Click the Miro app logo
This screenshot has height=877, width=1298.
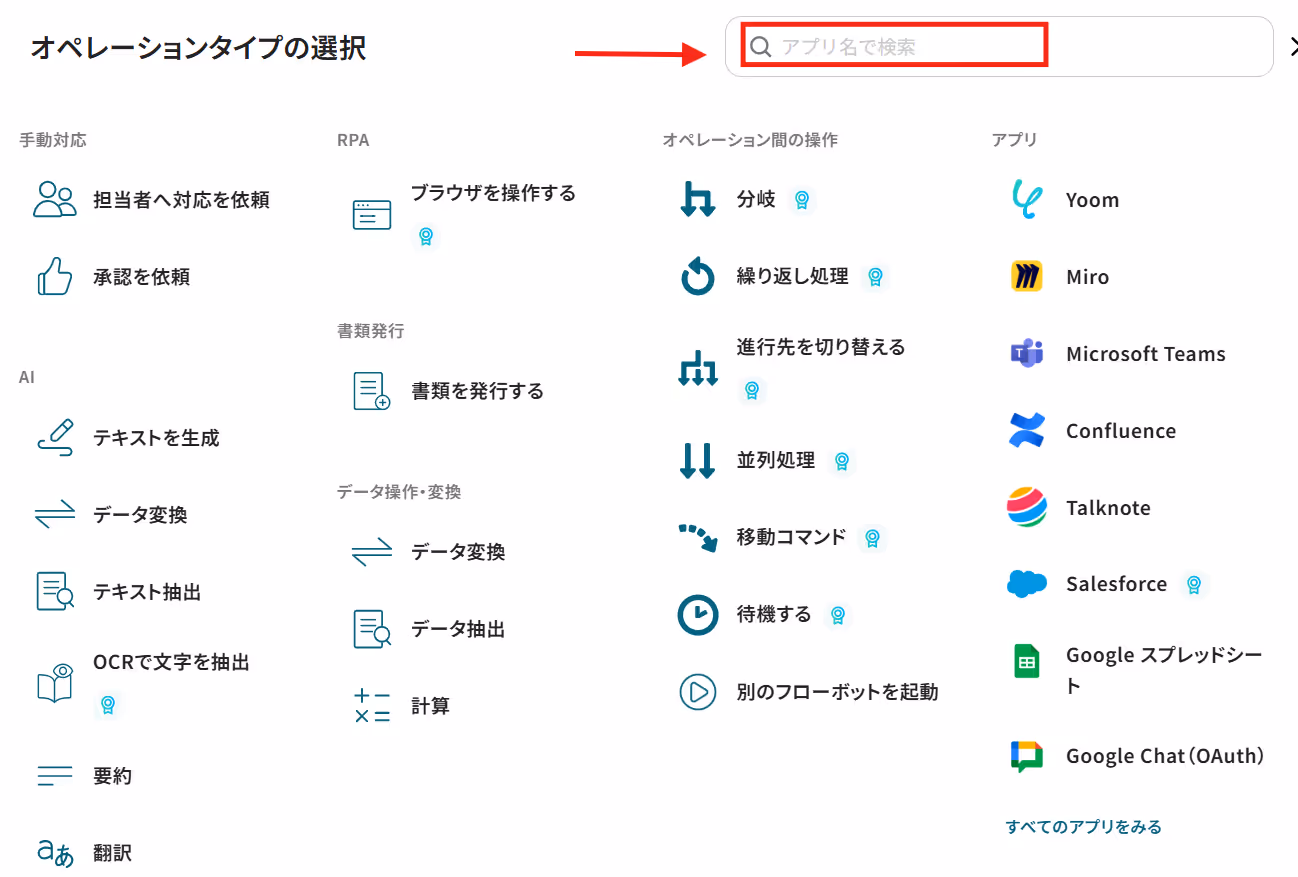pyautogui.click(x=1027, y=277)
